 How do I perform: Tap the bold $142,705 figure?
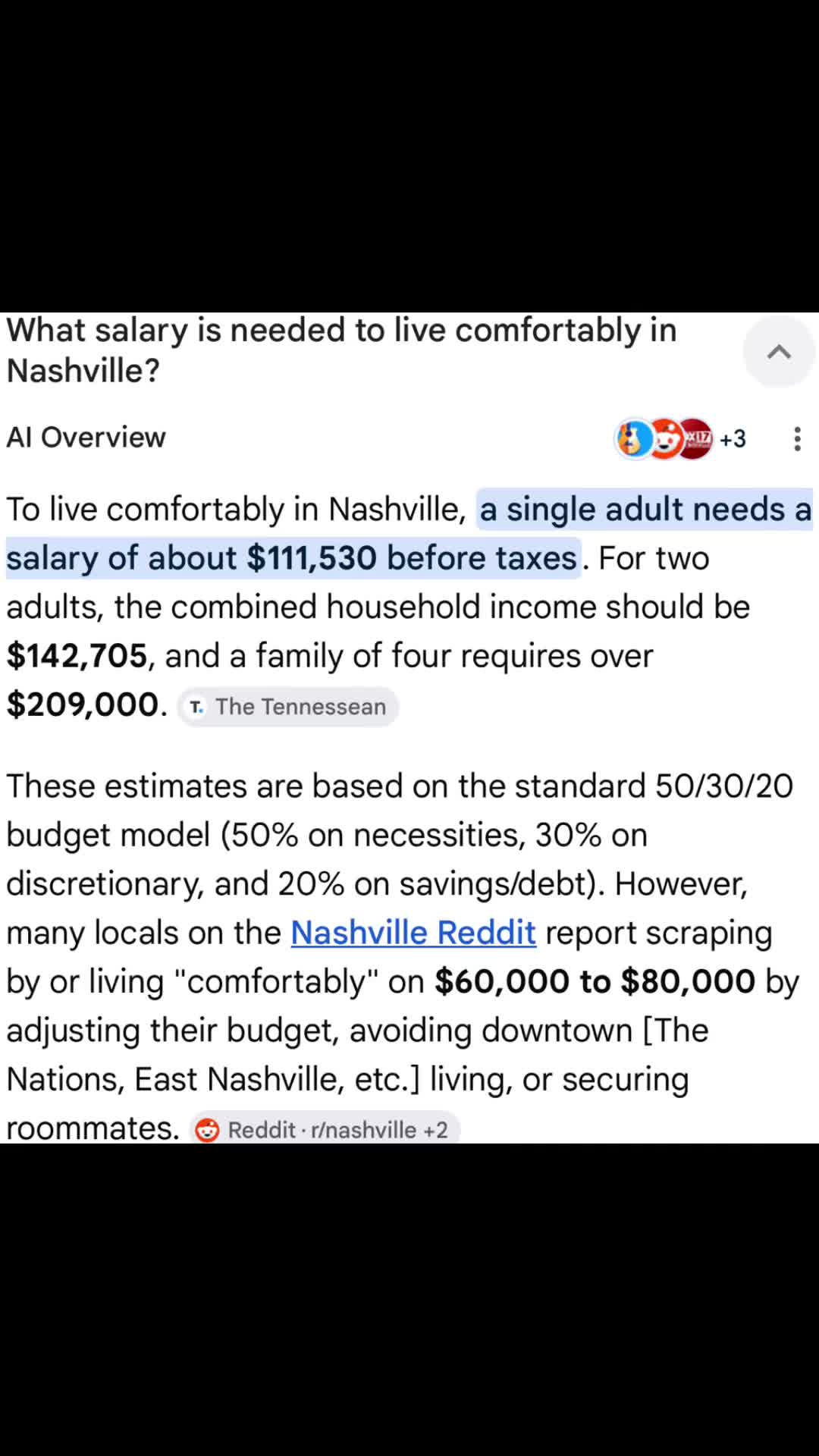[x=77, y=655]
